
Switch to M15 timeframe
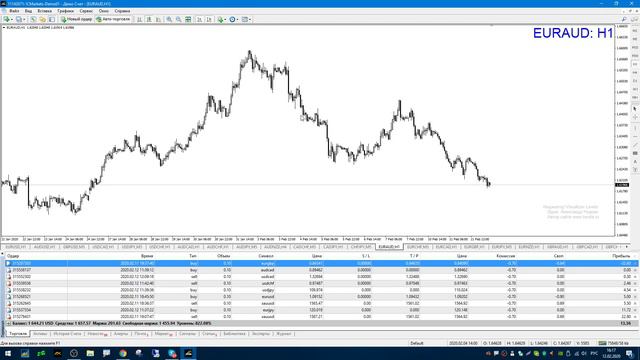[635, 47]
